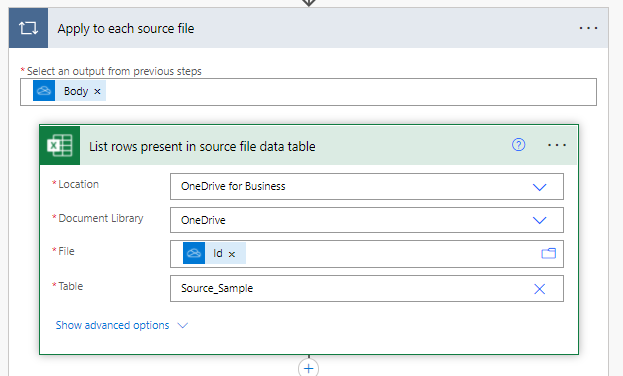Open the file picker folder icon
623x376 pixels.
pyautogui.click(x=548, y=253)
